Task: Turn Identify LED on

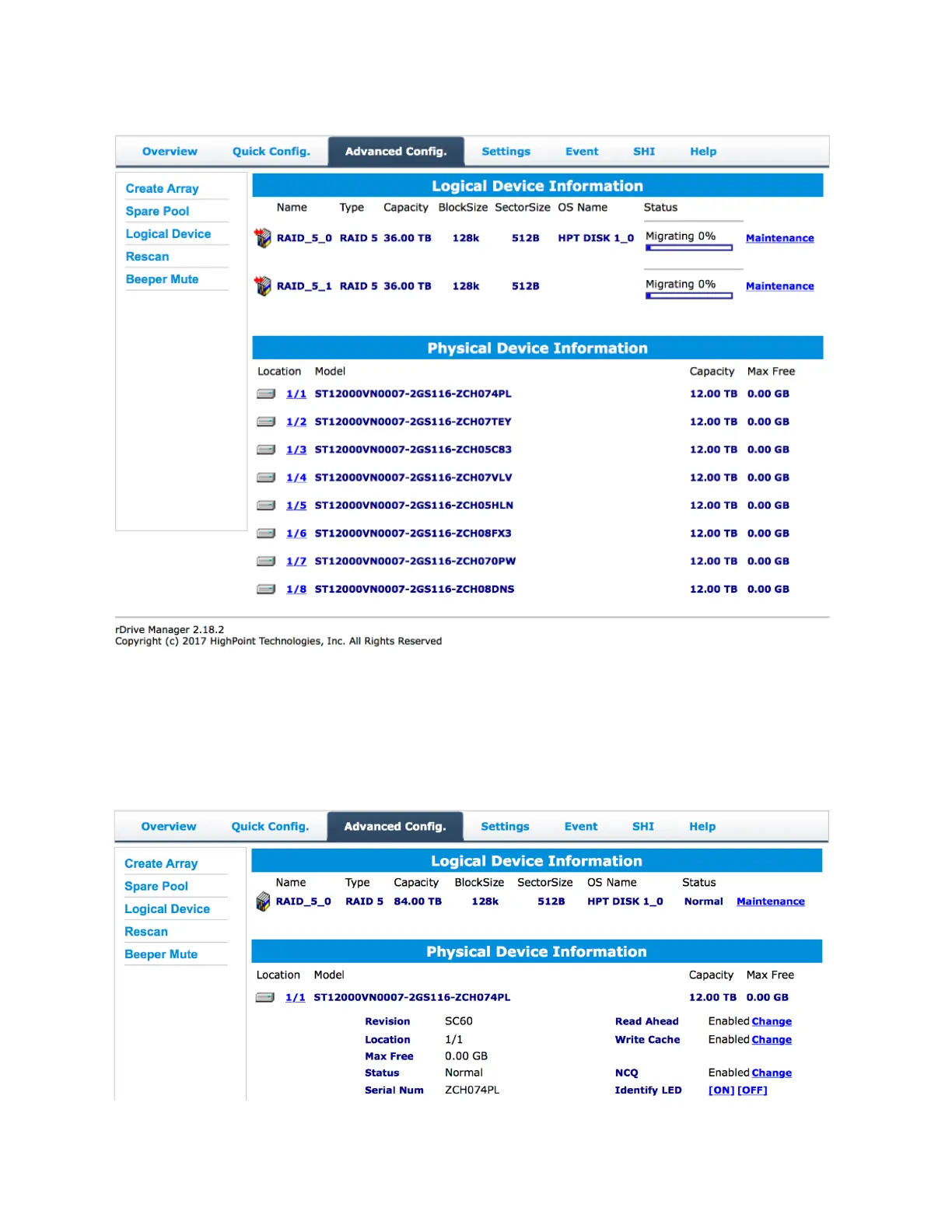Action: (721, 1090)
